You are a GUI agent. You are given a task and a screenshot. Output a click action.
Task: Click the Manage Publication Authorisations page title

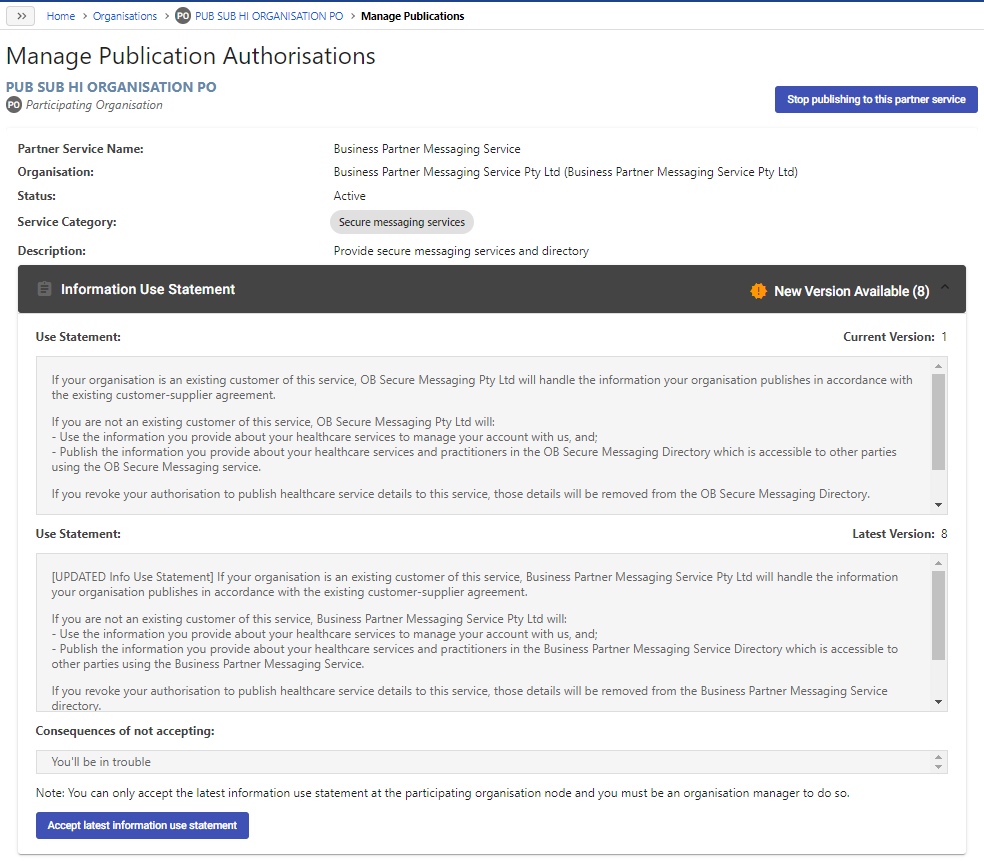pyautogui.click(x=191, y=56)
